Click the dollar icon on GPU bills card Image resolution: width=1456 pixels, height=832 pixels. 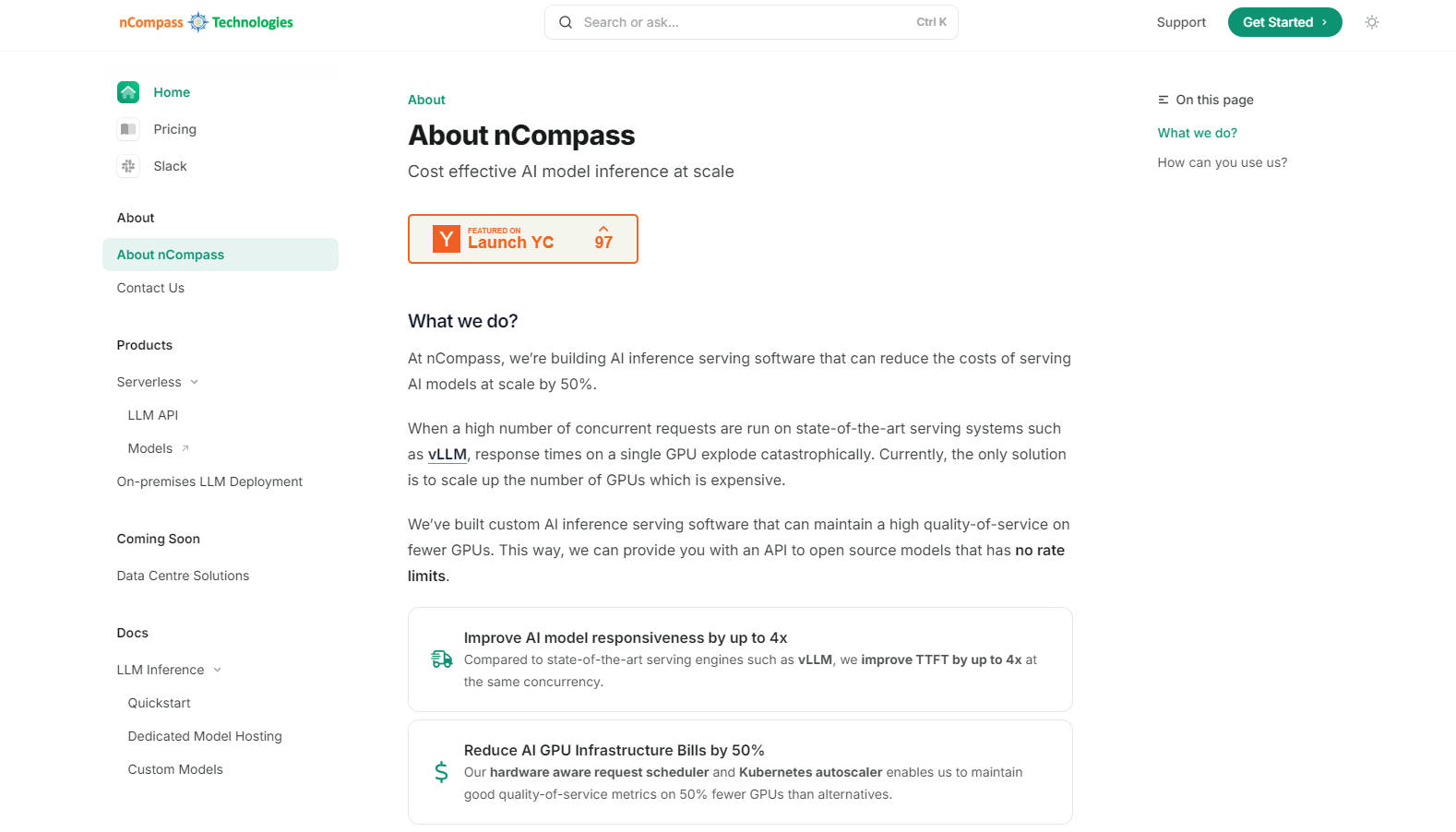(x=441, y=771)
